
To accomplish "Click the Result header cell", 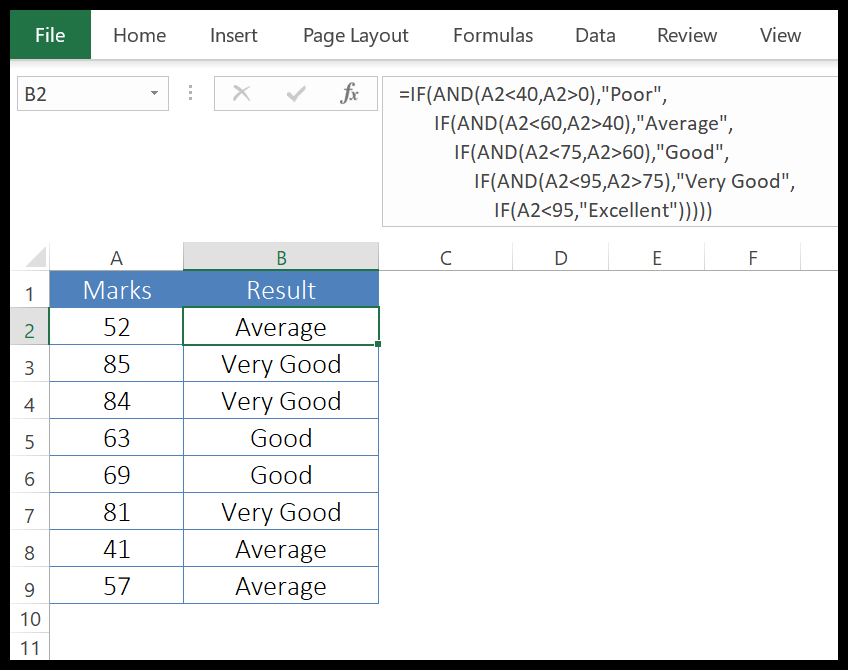I will (281, 290).
